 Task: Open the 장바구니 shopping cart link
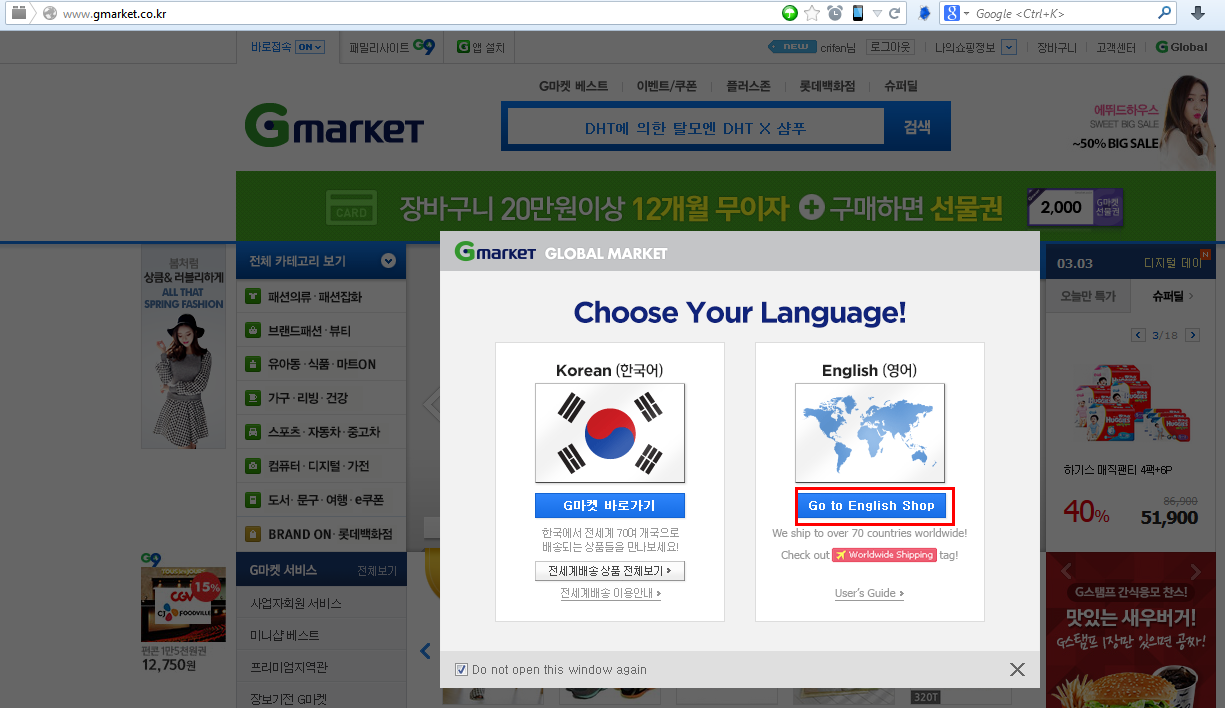[1056, 47]
